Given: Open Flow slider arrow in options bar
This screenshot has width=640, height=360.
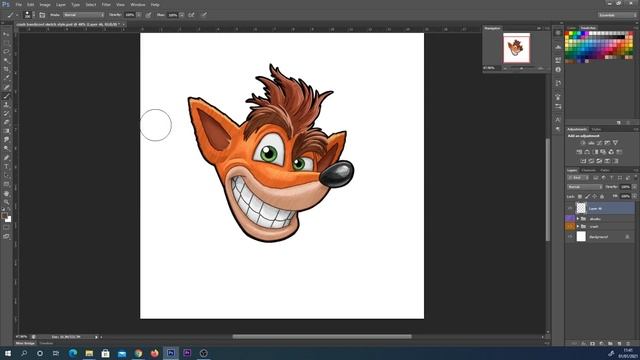Looking at the screenshot, I should [181, 15].
